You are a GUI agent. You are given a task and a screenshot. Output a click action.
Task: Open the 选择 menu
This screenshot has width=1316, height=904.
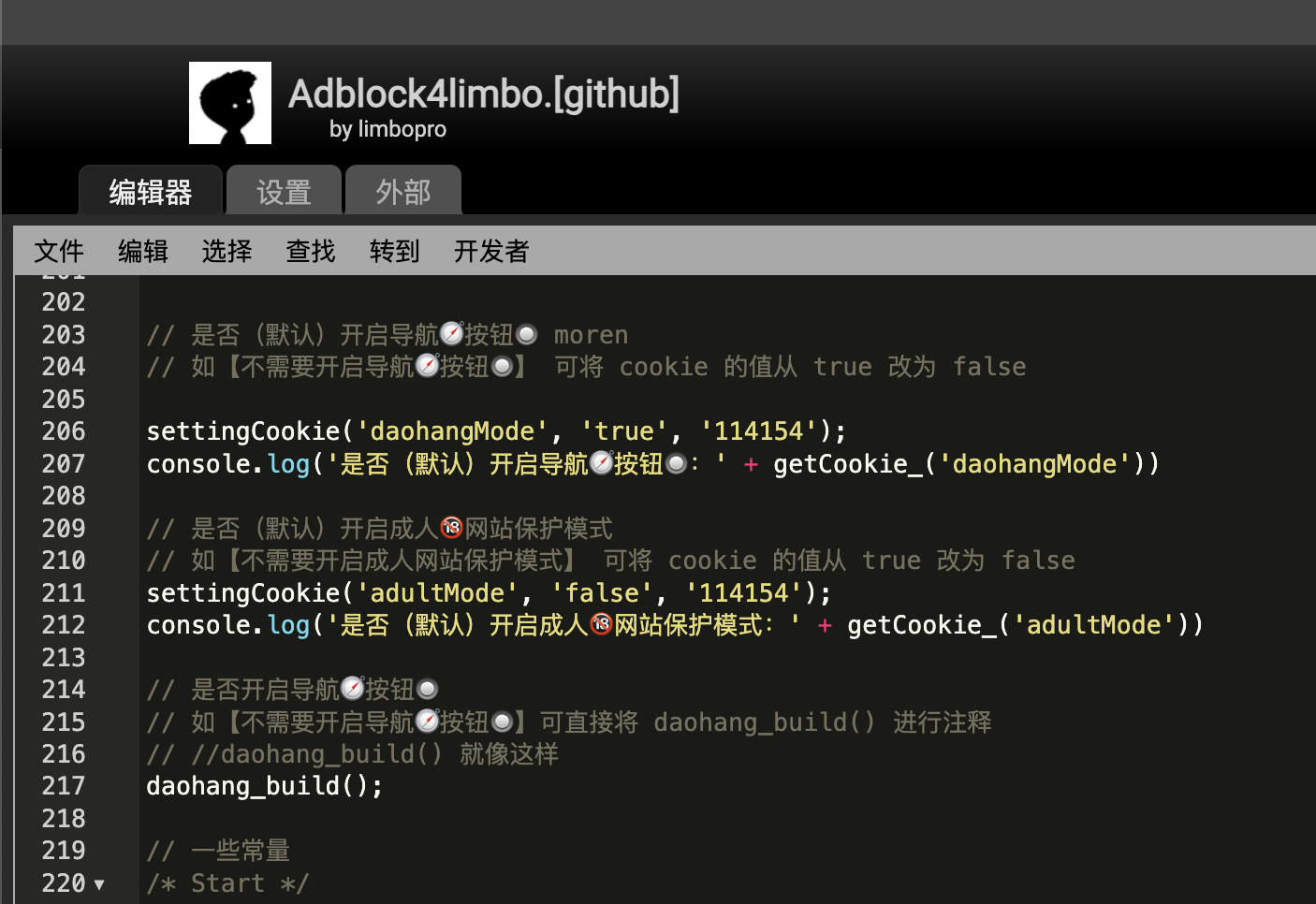pos(227,251)
